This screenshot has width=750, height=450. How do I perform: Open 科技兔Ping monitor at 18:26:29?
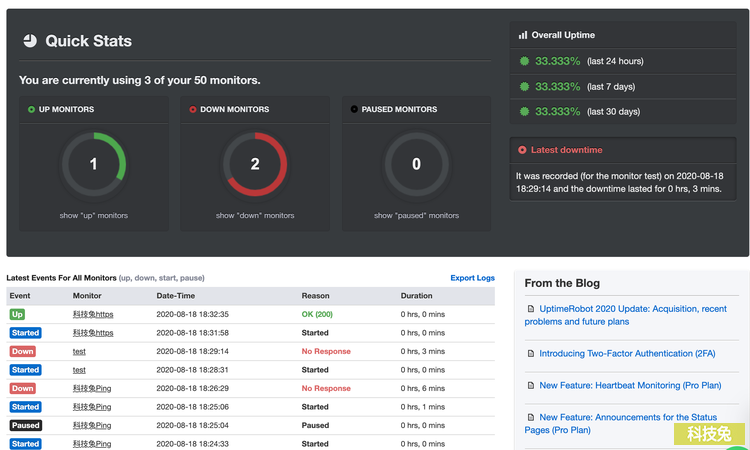click(92, 388)
